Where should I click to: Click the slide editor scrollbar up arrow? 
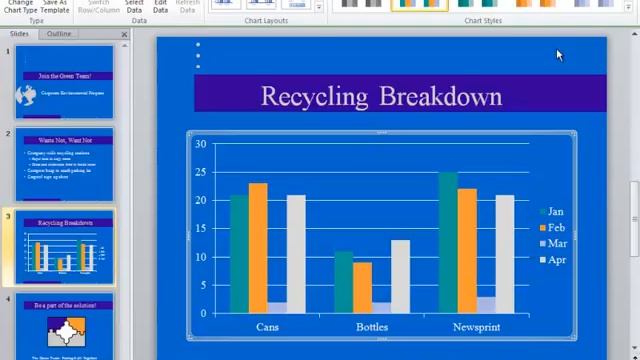[x=635, y=35]
